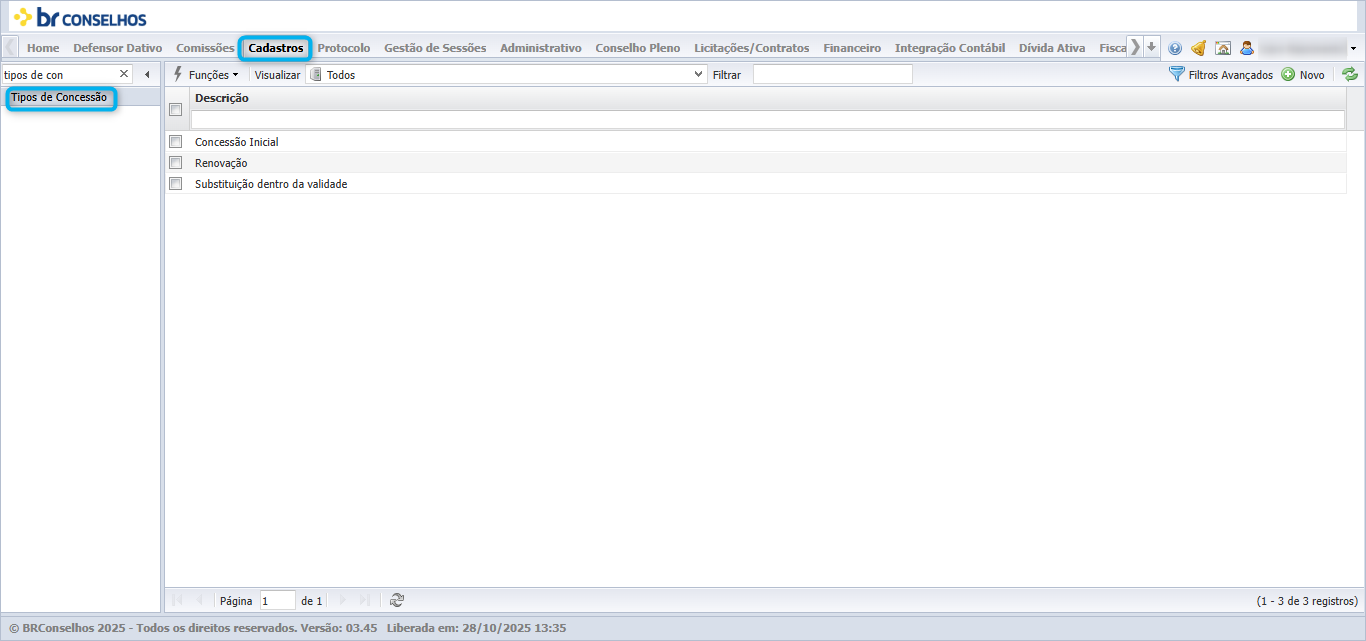Go to the first page arrow
The height and width of the screenshot is (641, 1366).
click(178, 600)
